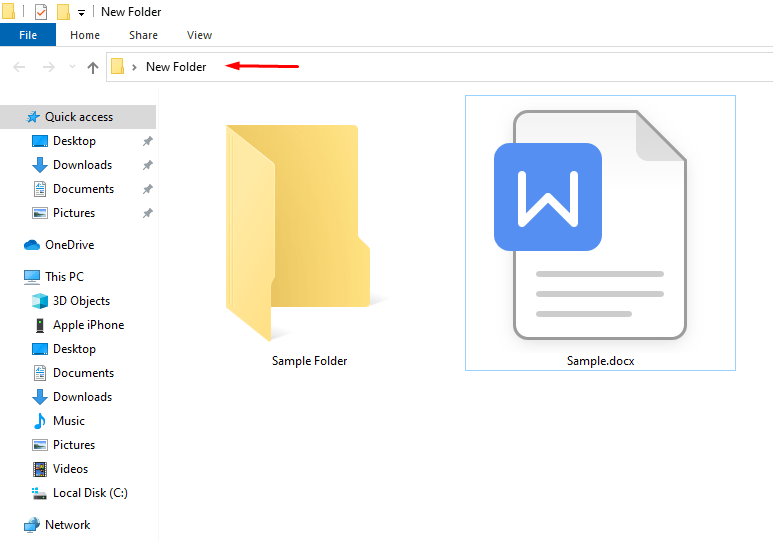Click the OneDrive cloud icon

pos(32,245)
